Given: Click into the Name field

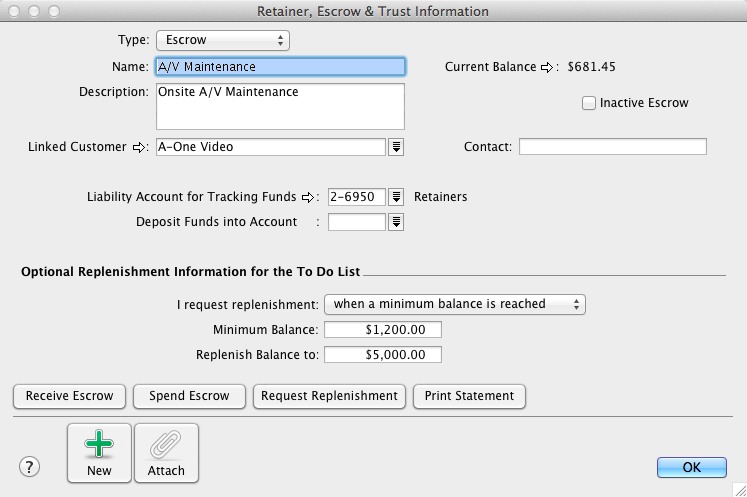Looking at the screenshot, I should point(280,67).
